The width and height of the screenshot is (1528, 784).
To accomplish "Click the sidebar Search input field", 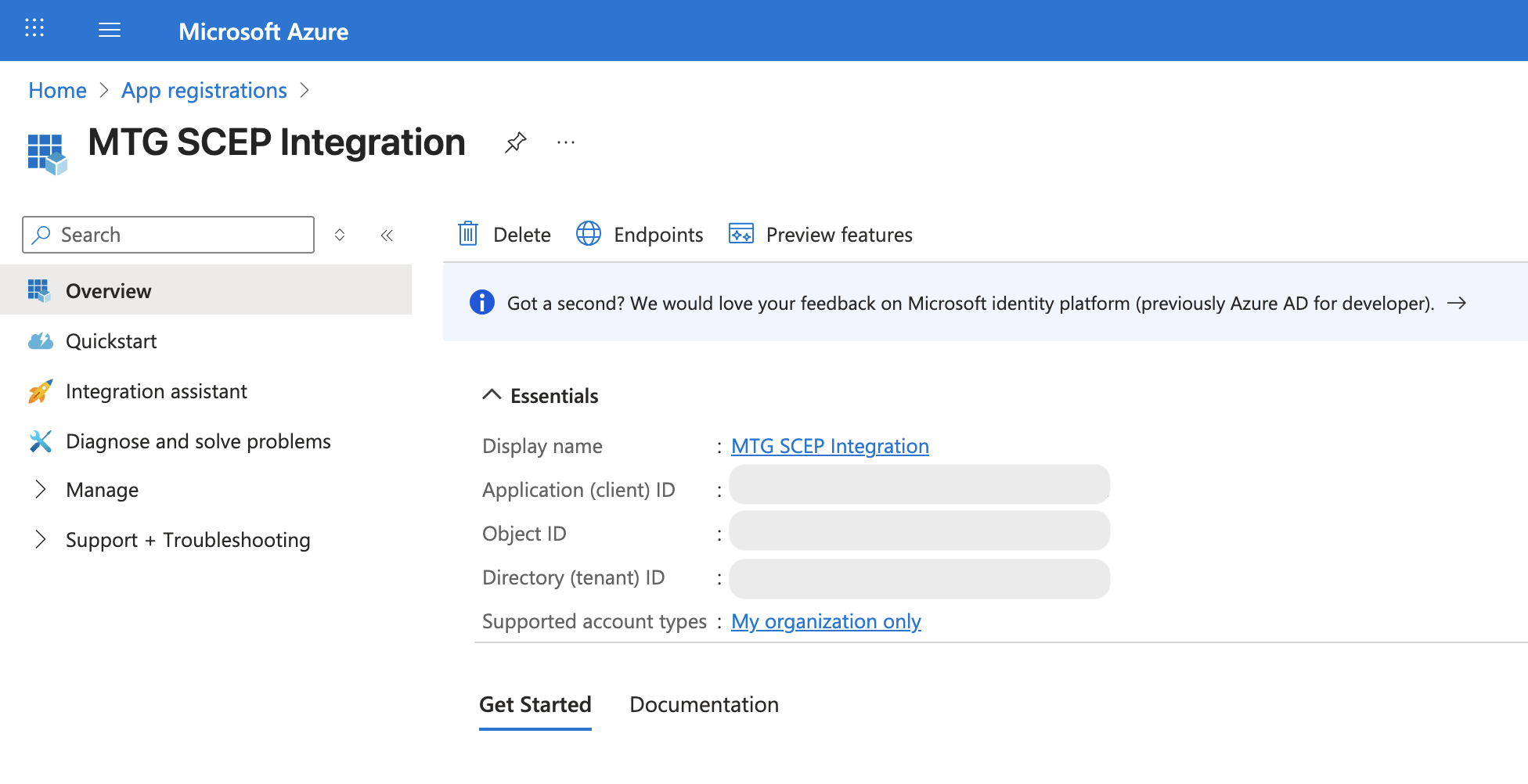I will (x=168, y=235).
